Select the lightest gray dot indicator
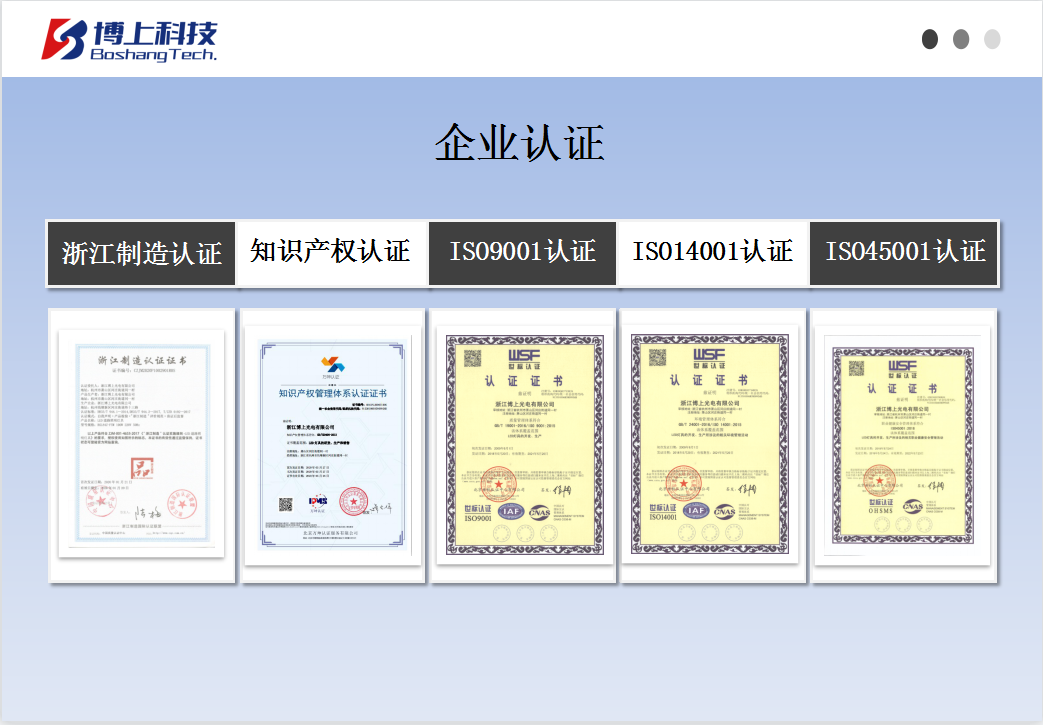1043x725 pixels. (992, 39)
